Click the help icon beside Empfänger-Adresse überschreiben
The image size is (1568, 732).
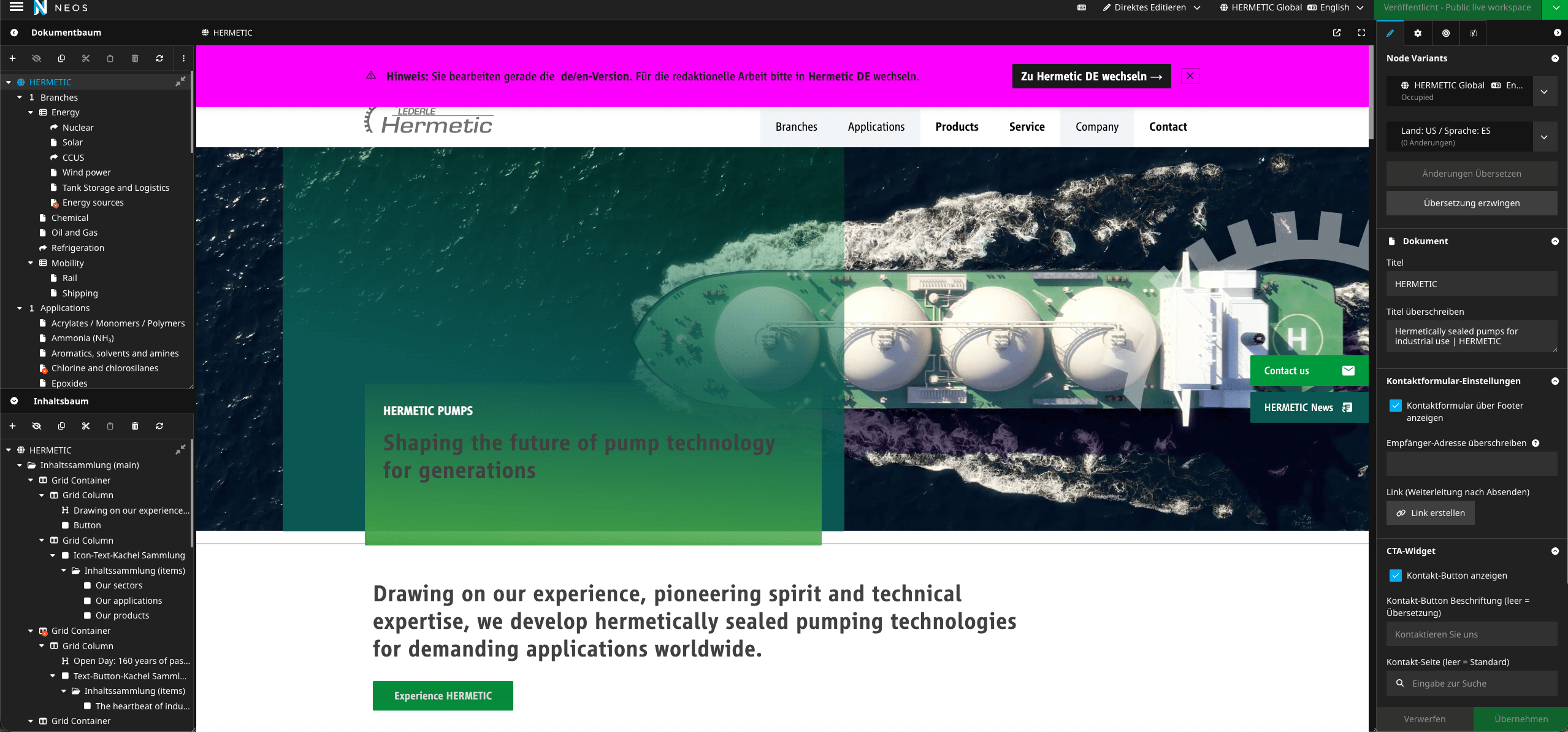(1535, 443)
